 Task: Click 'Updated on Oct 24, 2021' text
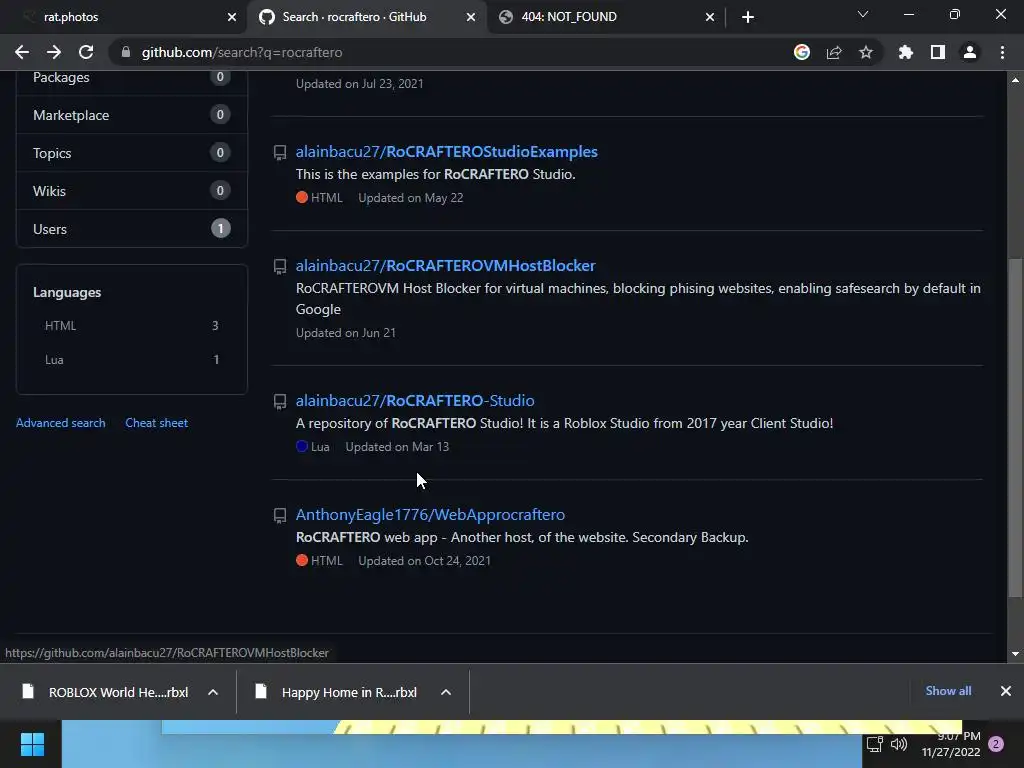pos(424,560)
